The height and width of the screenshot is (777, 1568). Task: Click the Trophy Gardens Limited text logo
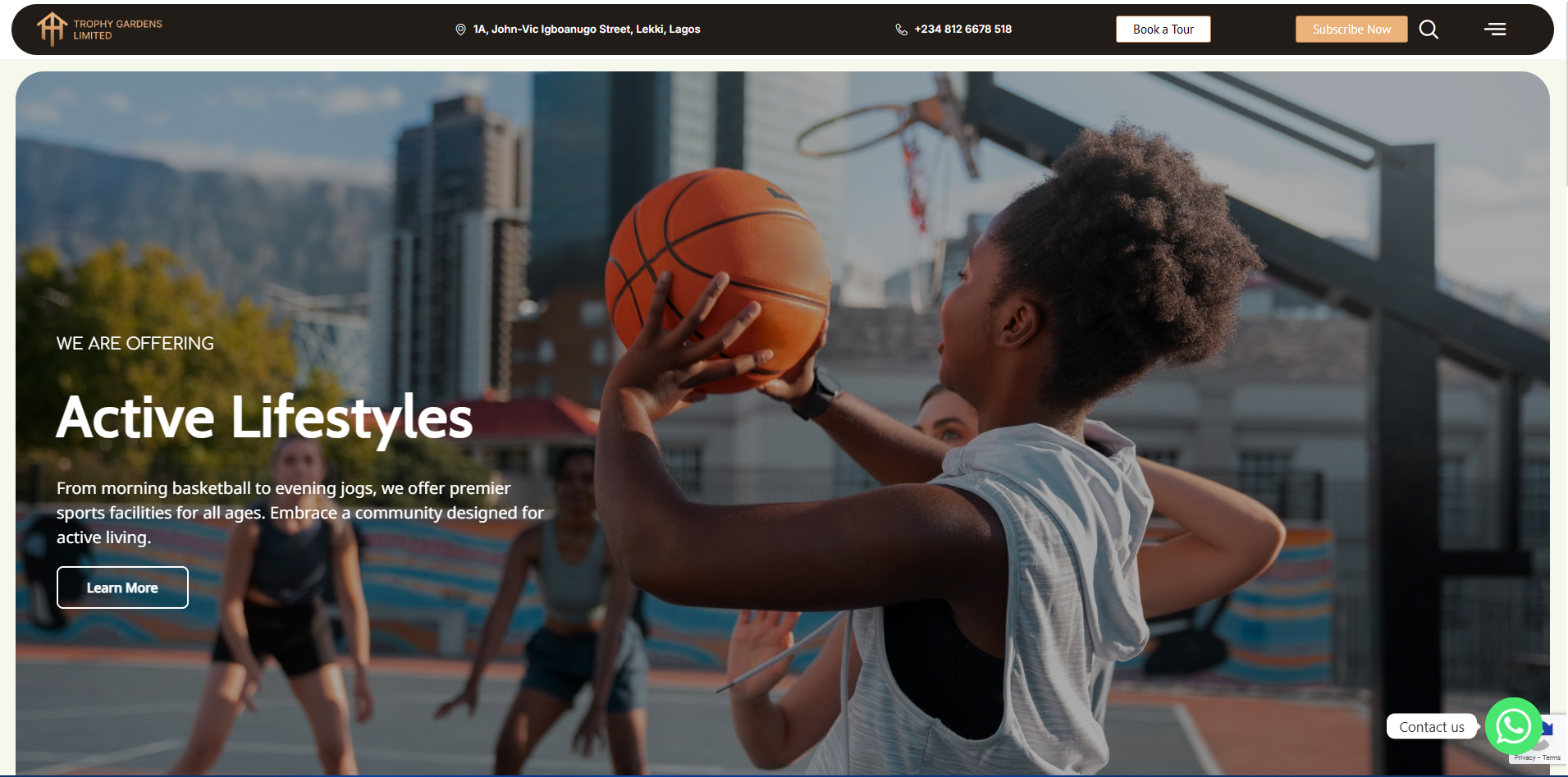(117, 30)
